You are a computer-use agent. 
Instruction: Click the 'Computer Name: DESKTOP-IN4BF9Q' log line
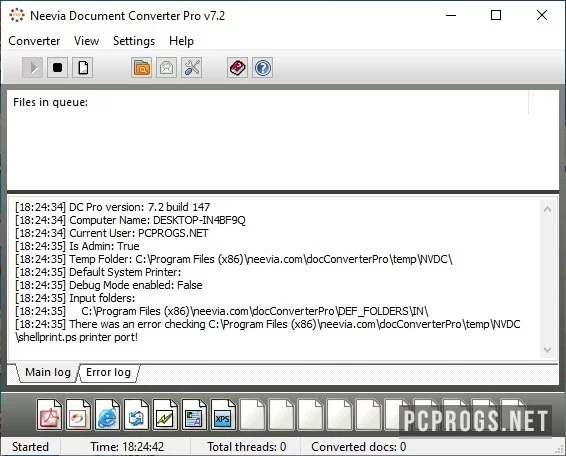point(130,220)
